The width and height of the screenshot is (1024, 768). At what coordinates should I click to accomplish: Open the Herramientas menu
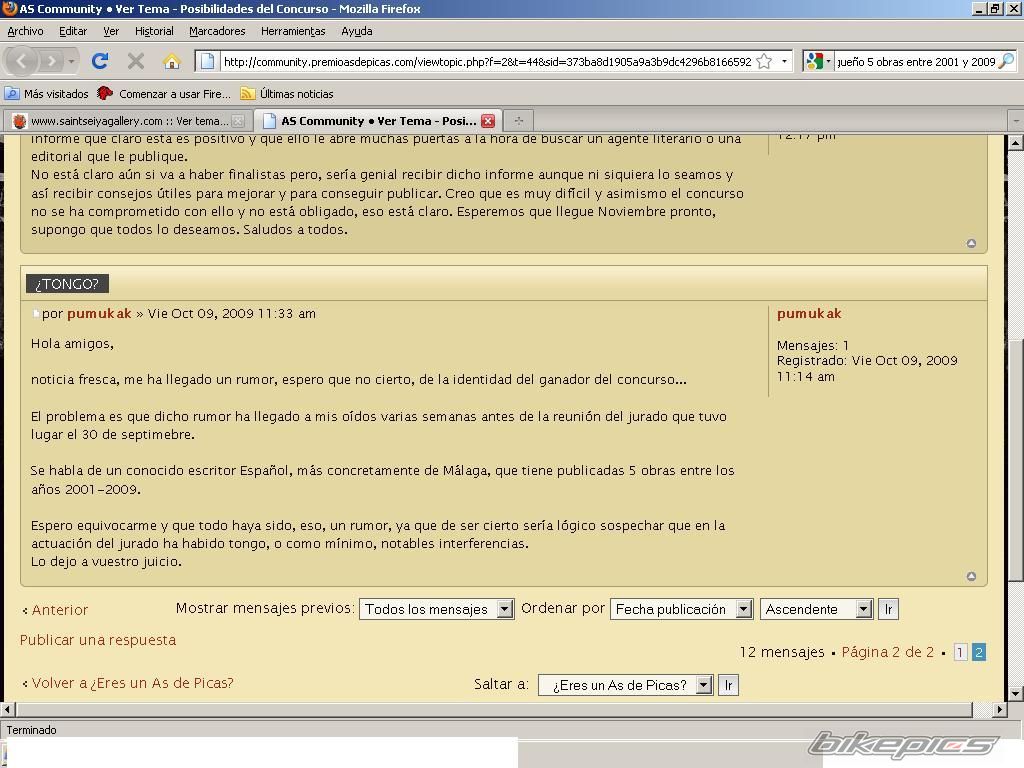click(293, 31)
